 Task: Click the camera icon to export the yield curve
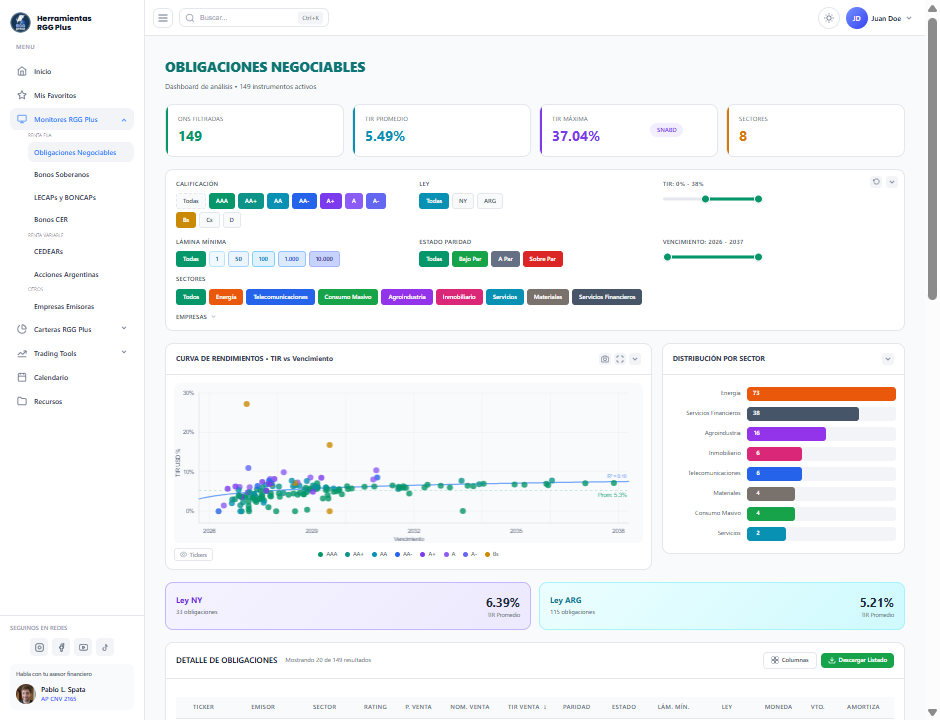tap(605, 359)
